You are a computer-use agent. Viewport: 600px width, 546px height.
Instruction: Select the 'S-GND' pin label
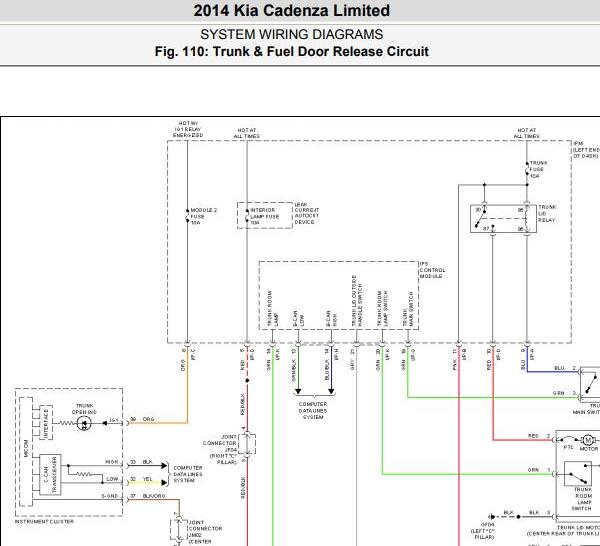tap(110, 495)
